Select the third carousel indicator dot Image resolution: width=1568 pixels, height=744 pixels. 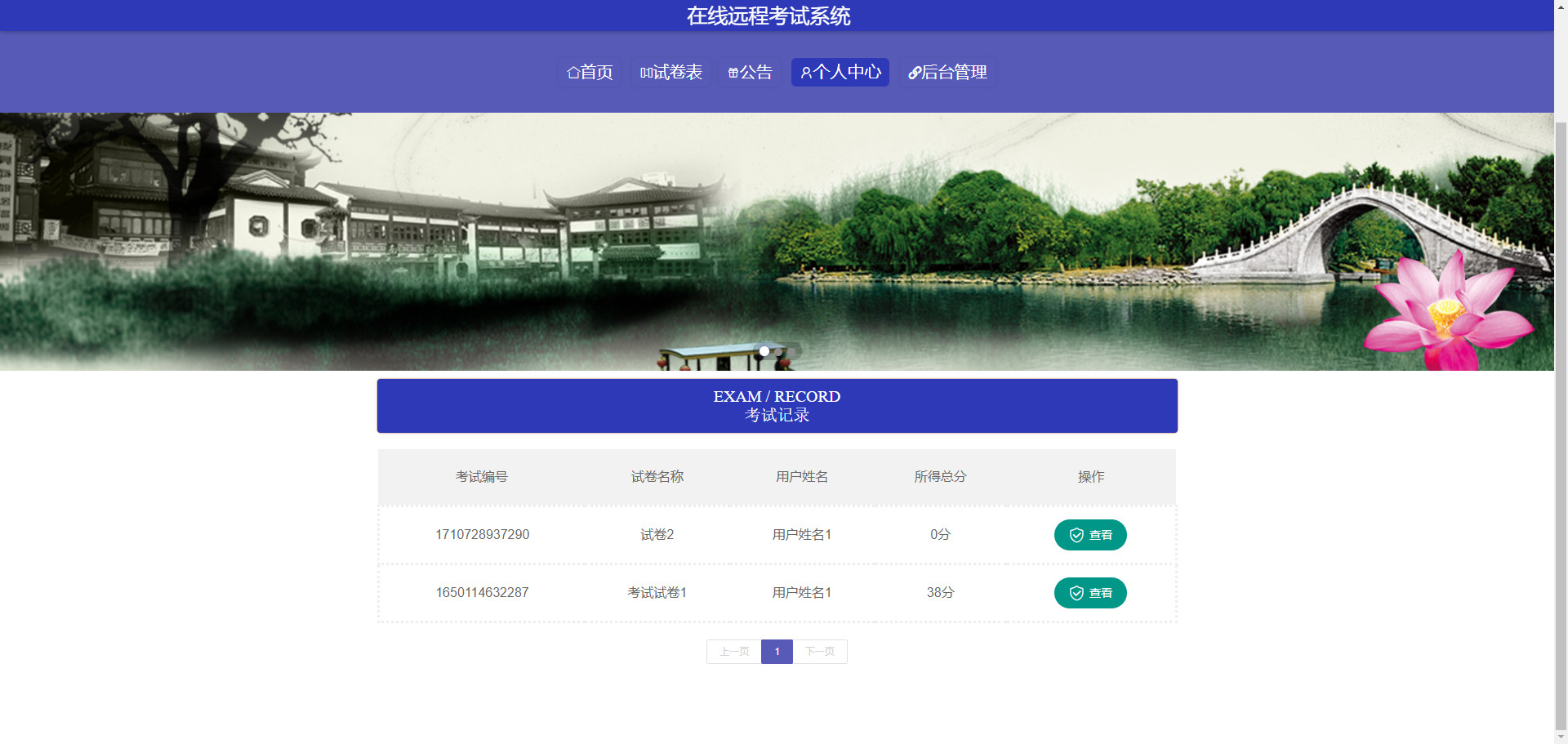point(791,351)
